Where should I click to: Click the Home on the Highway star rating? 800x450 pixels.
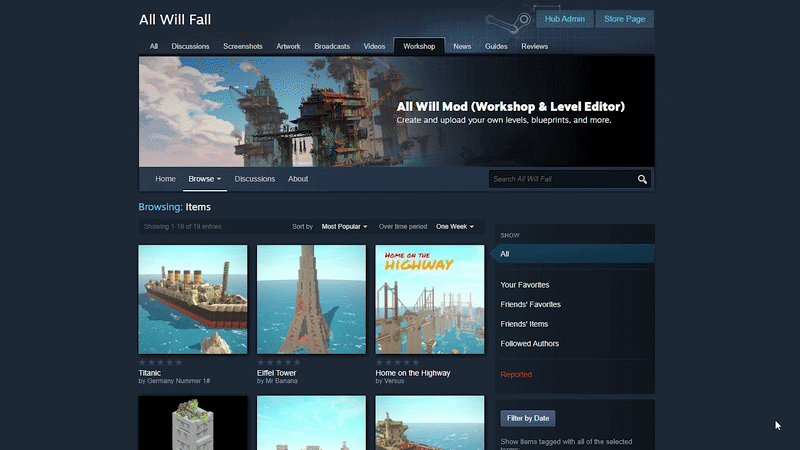397,362
